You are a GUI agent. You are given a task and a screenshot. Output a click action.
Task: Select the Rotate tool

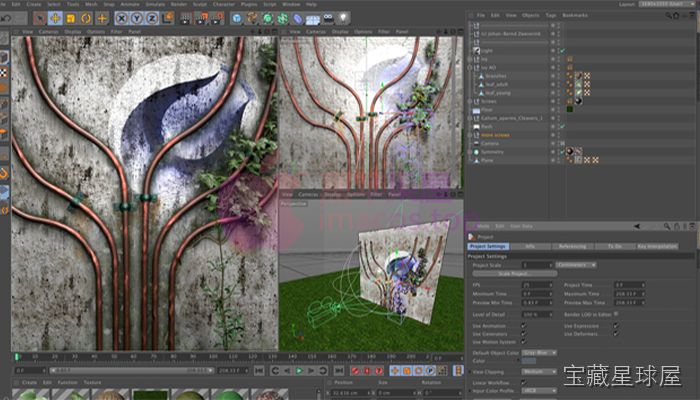click(86, 18)
